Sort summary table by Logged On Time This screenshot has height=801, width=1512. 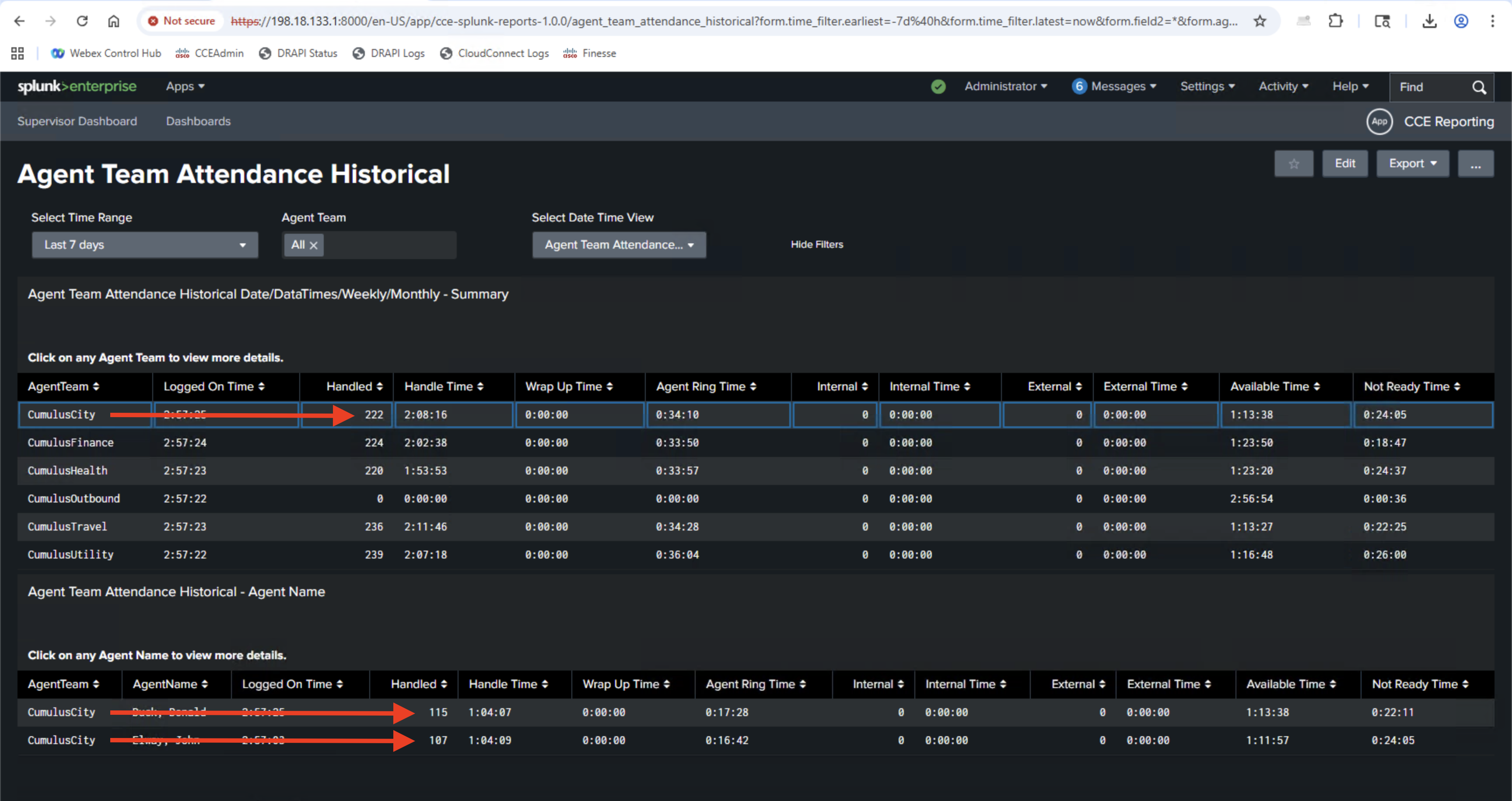[x=213, y=386]
